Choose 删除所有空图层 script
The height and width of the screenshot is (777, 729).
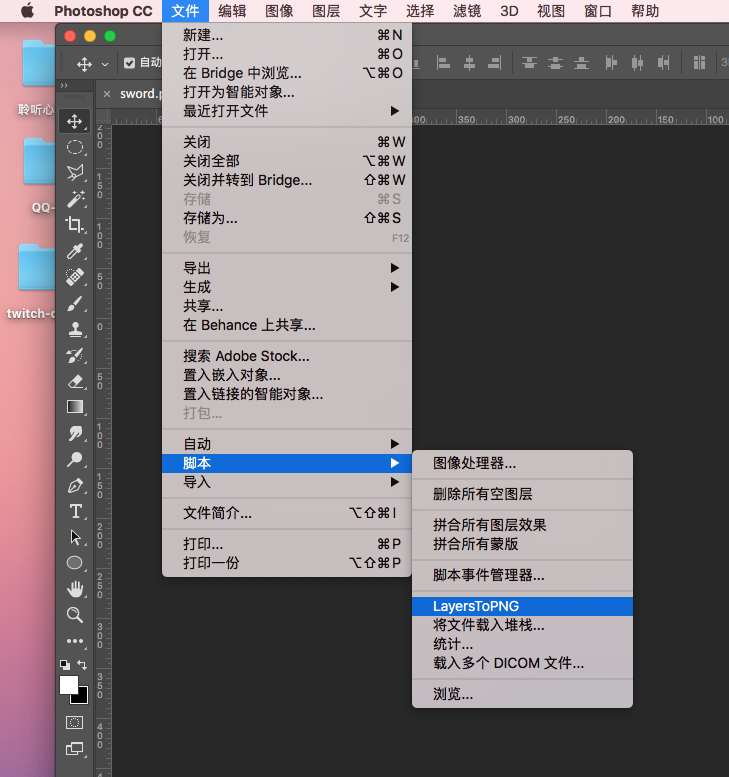click(522, 494)
